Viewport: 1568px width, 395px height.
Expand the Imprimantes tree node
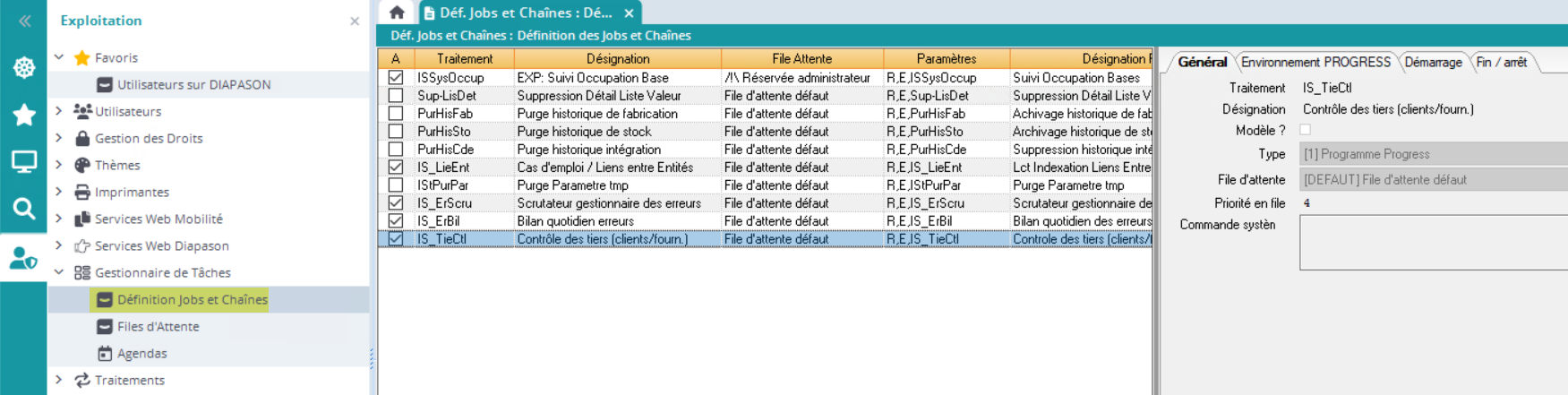[x=59, y=192]
